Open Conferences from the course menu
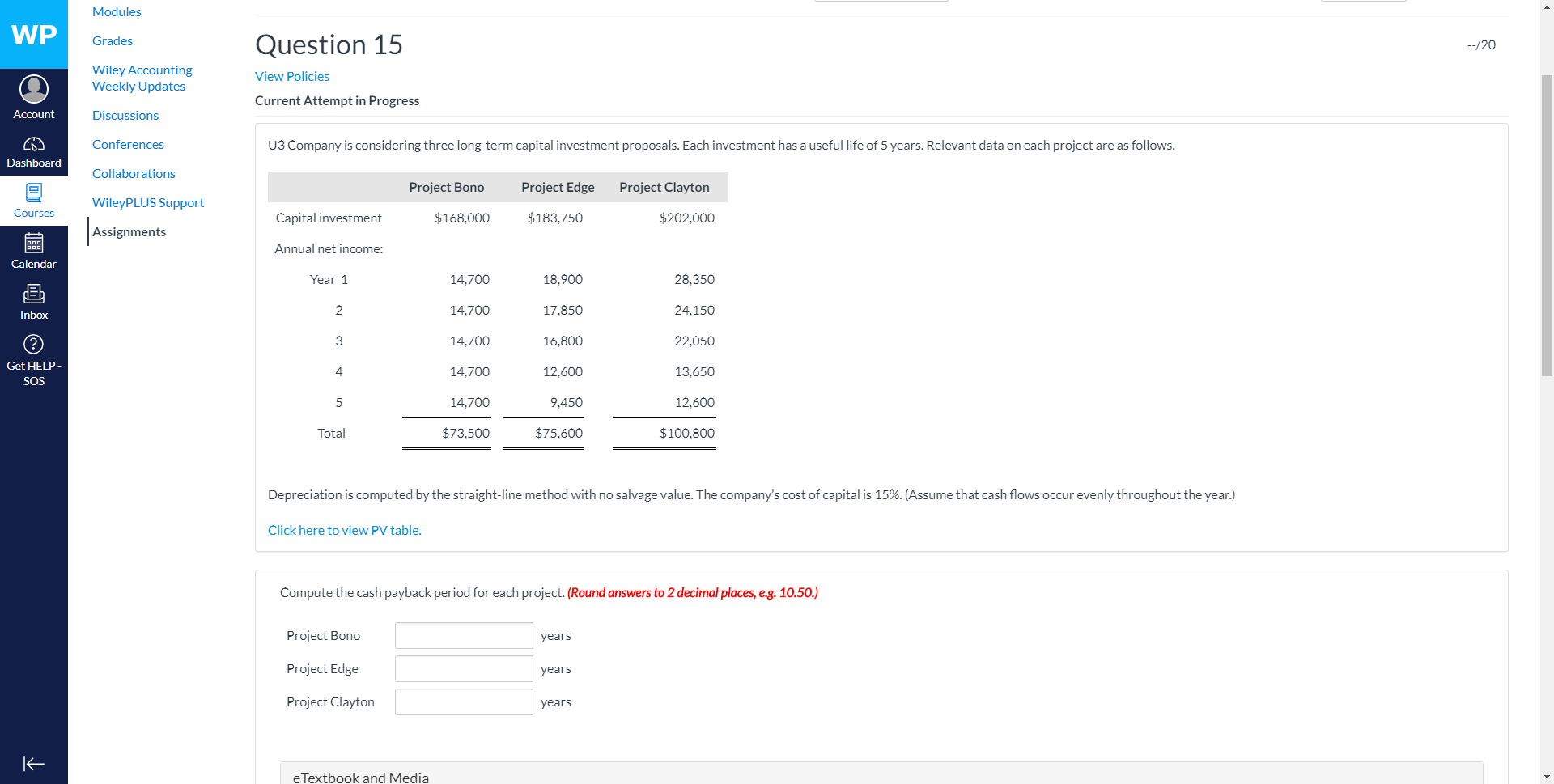This screenshot has height=784, width=1554. 128,144
